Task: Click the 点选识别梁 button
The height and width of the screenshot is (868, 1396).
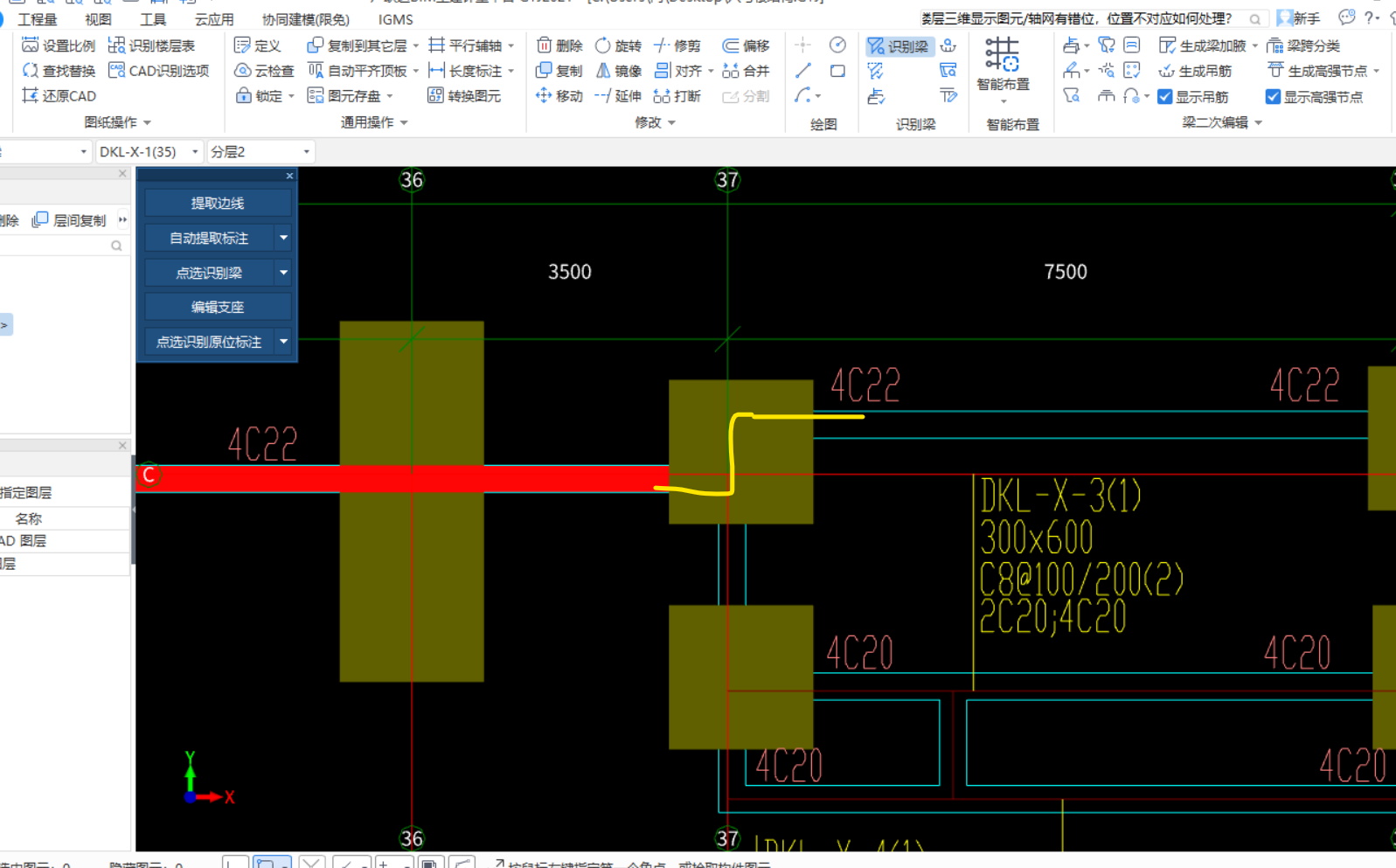Action: 209,273
